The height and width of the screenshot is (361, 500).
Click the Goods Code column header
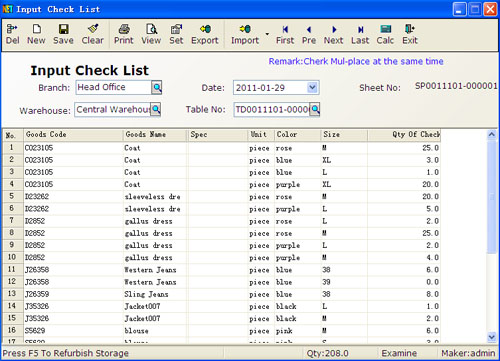(73, 135)
